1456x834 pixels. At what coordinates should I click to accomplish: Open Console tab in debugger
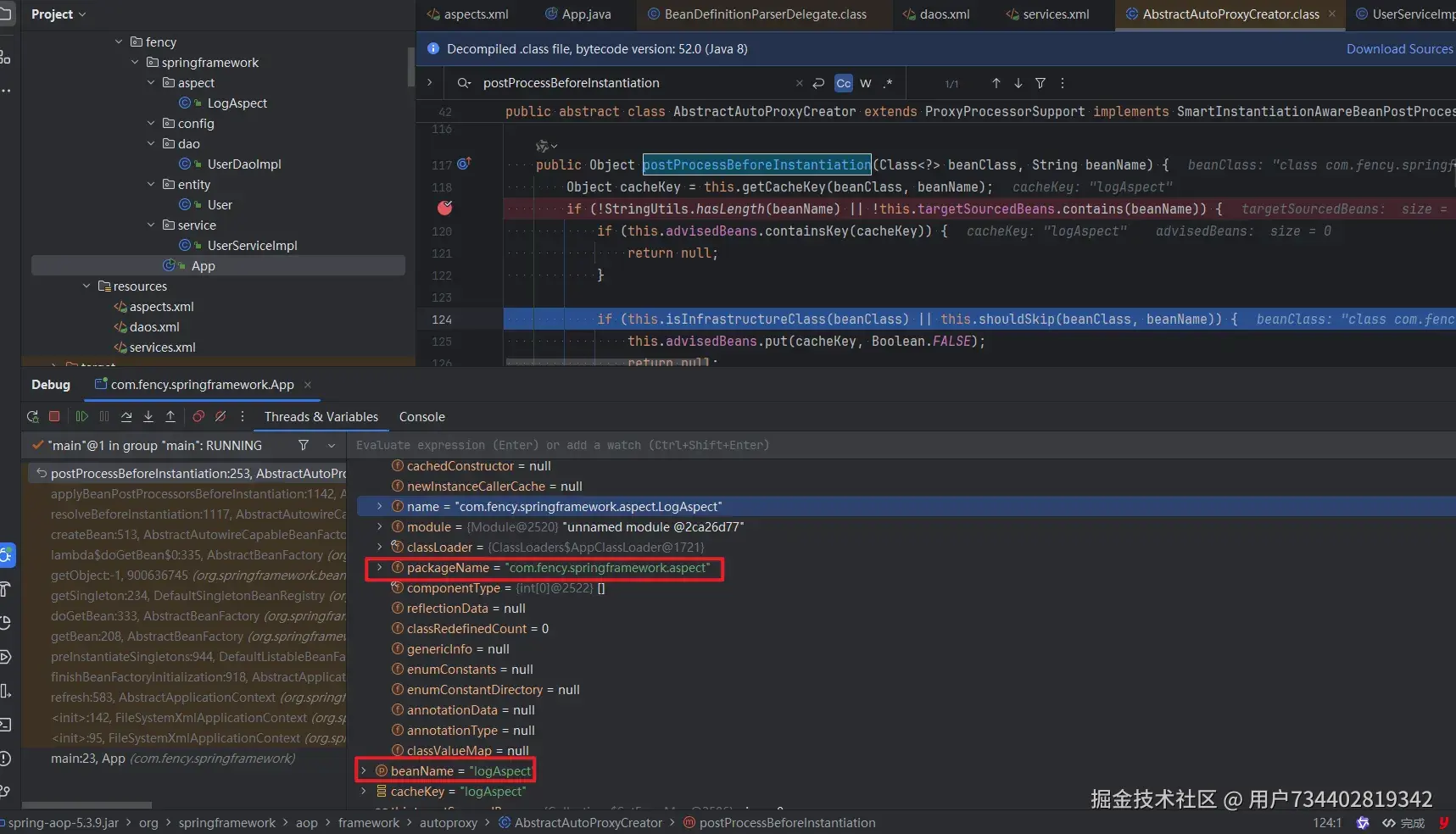click(x=422, y=417)
